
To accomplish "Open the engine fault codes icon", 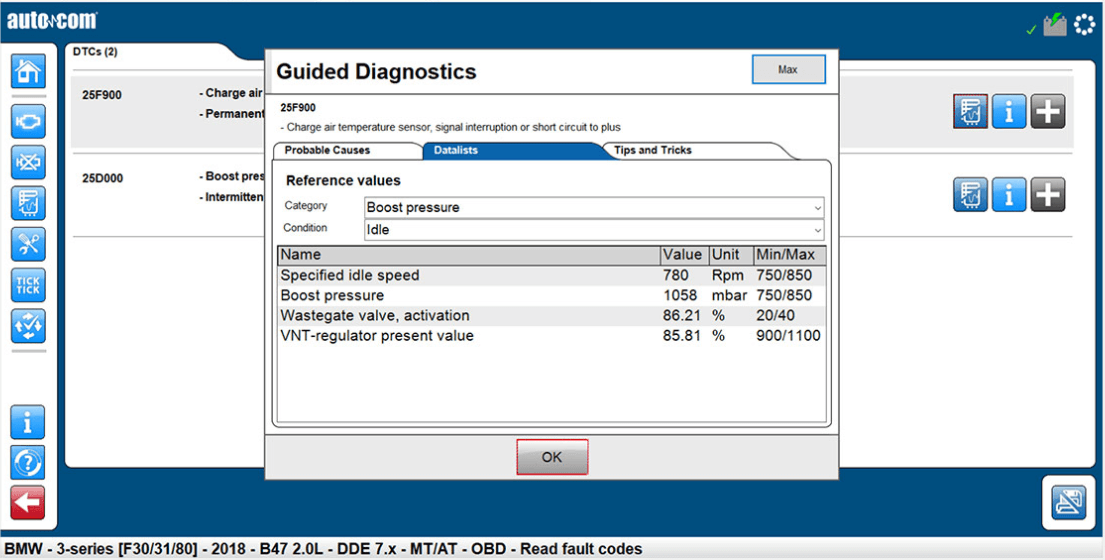I will (x=27, y=120).
